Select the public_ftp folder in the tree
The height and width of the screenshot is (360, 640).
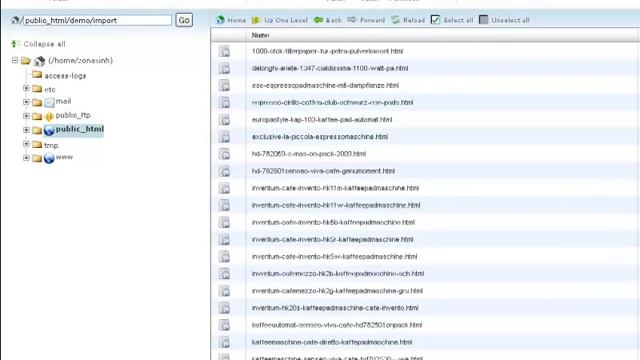tap(73, 116)
